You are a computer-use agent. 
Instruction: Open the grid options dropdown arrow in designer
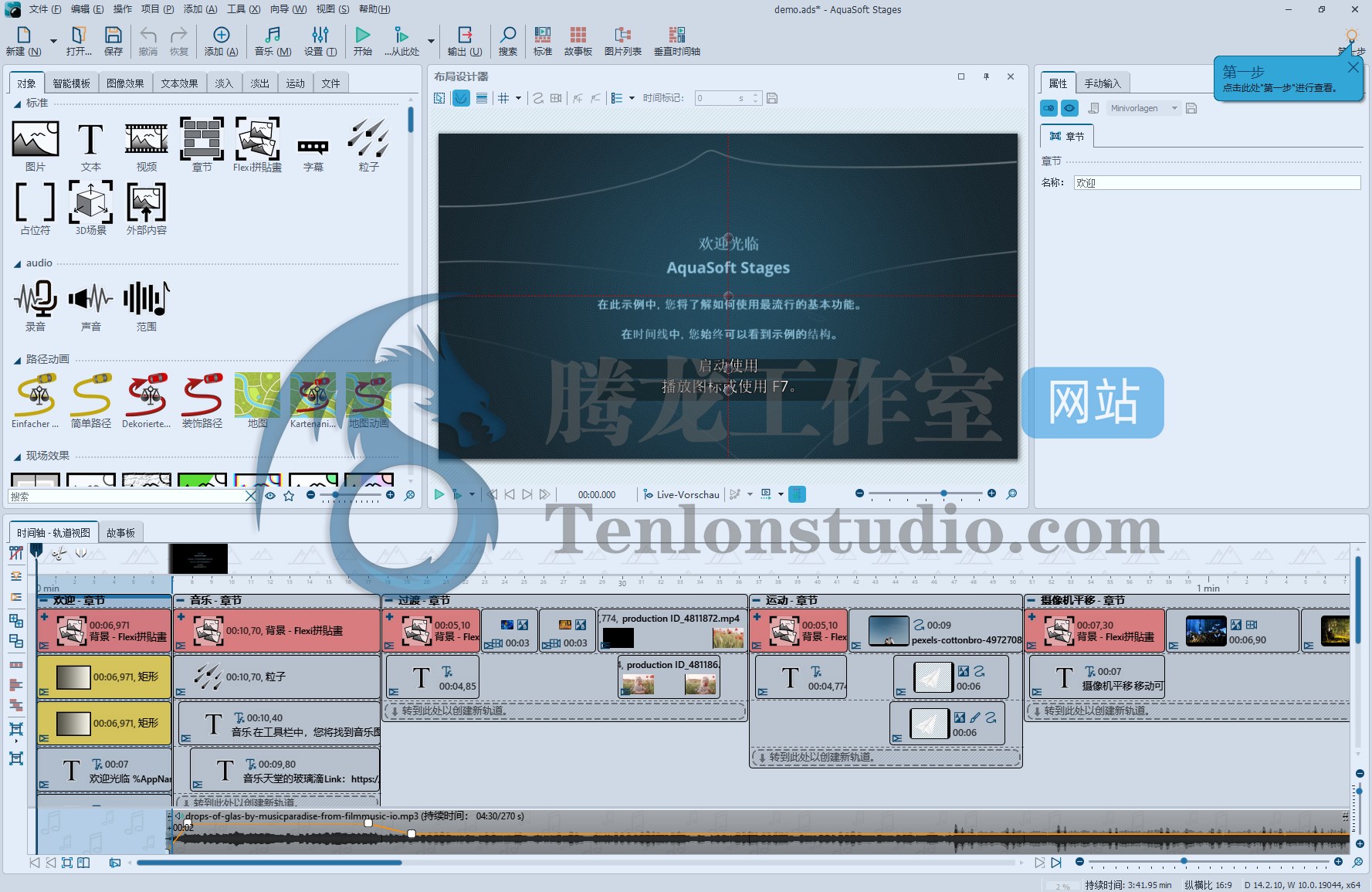[519, 98]
